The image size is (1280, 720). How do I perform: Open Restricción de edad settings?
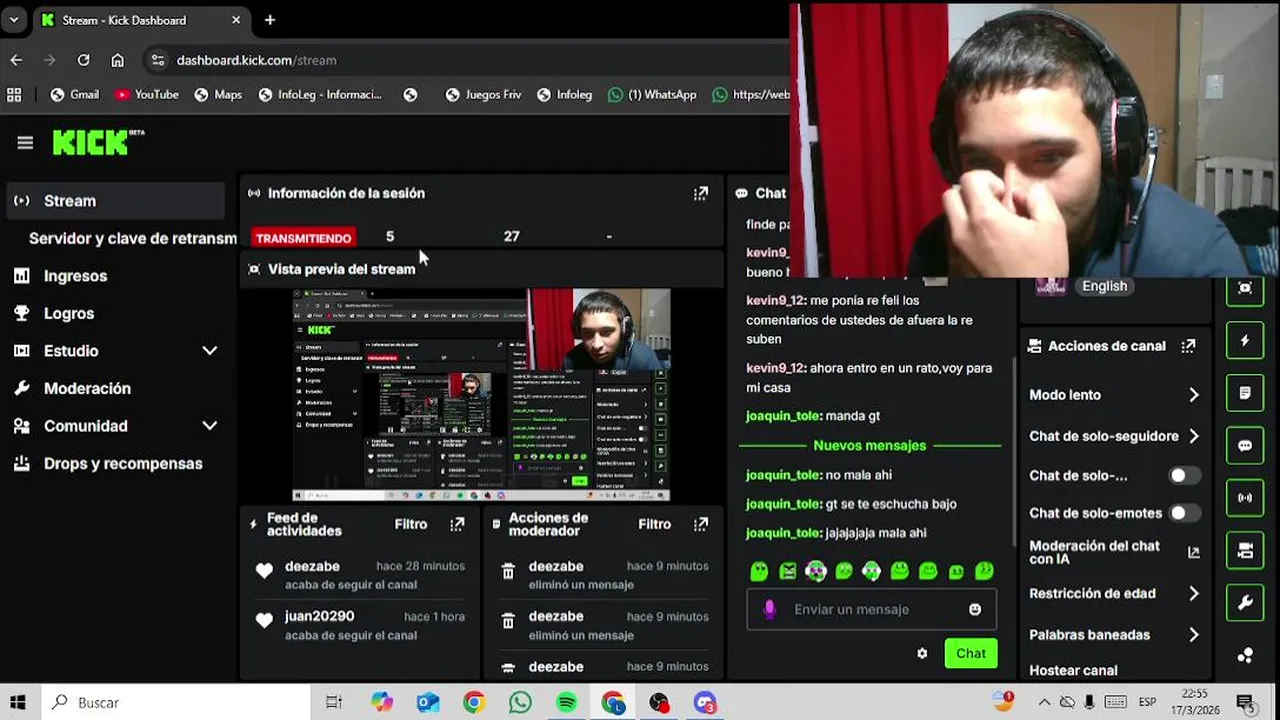click(x=1114, y=593)
